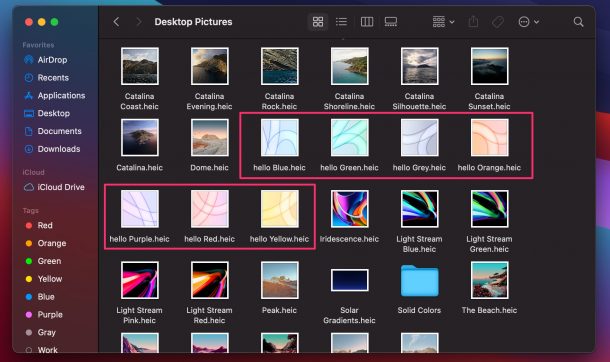Open Downloads in the sidebar
Image resolution: width=610 pixels, height=362 pixels.
click(52, 149)
